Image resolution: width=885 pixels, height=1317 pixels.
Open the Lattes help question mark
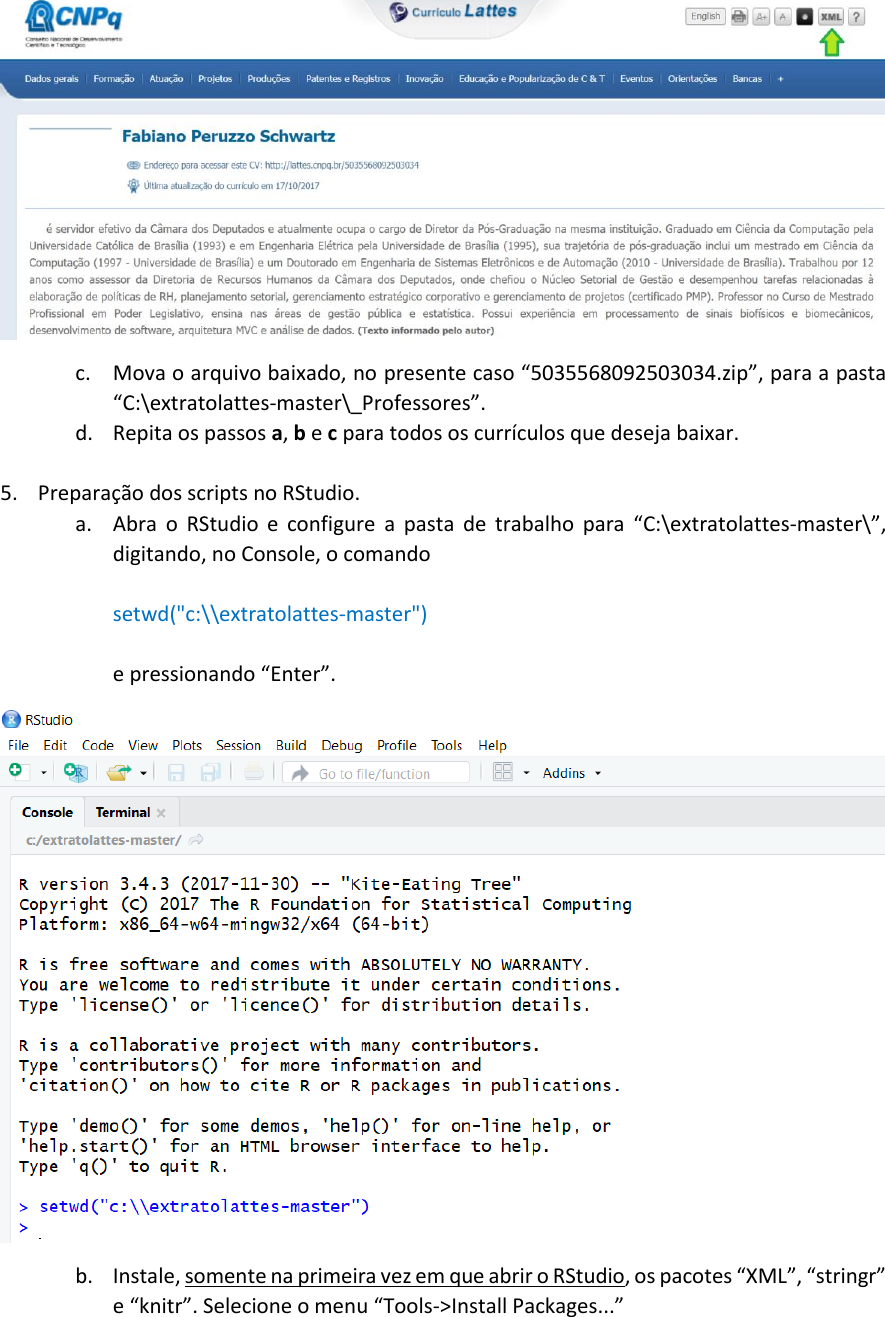(x=857, y=17)
